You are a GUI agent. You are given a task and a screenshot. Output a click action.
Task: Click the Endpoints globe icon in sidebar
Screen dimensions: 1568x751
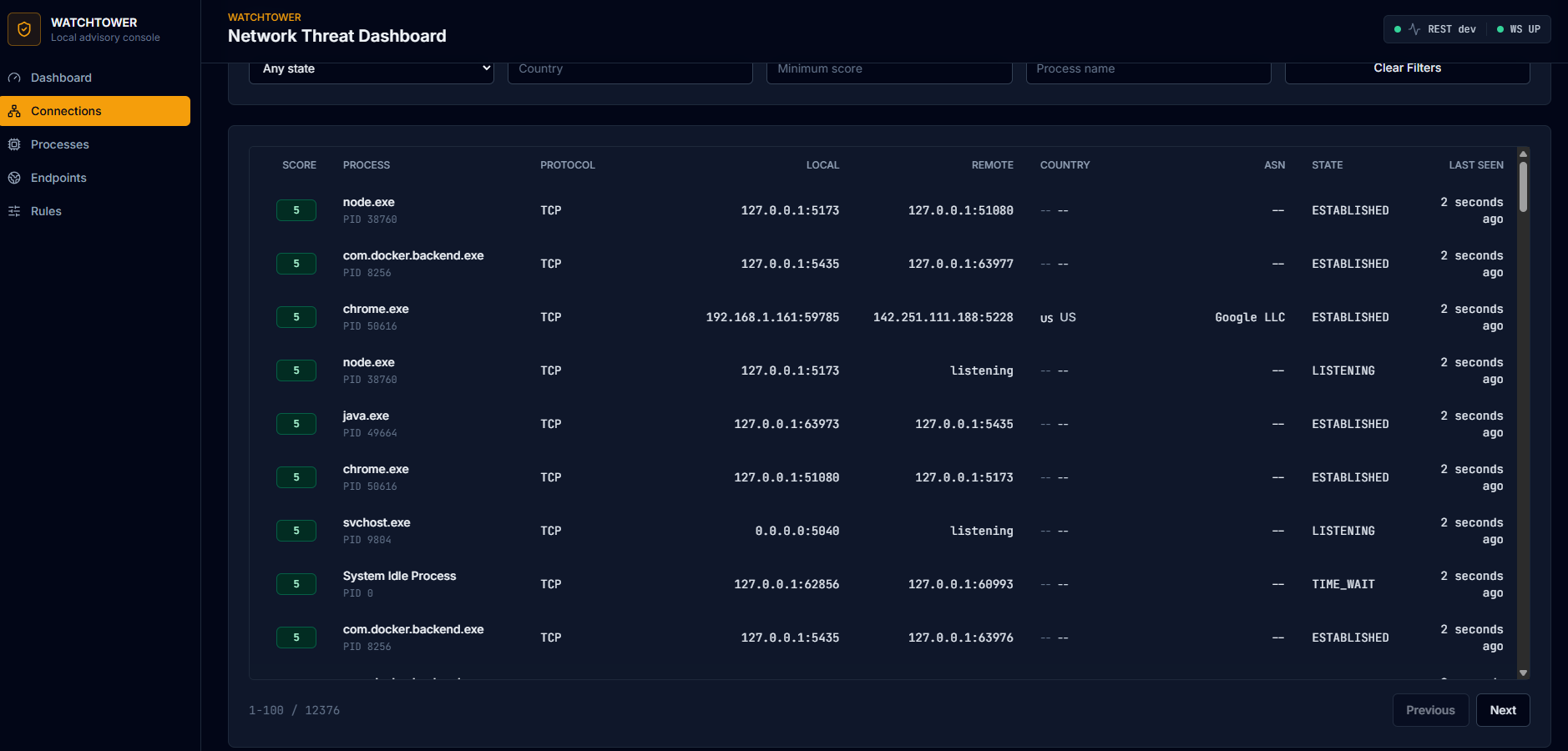(x=14, y=178)
